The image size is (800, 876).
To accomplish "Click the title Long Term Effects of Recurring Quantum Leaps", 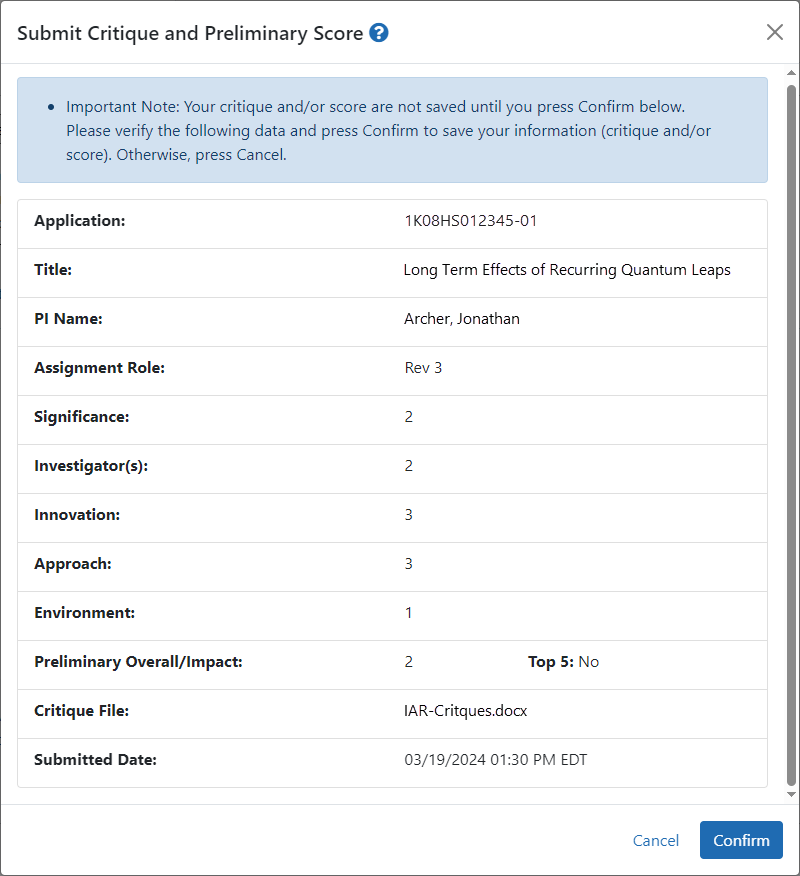I will [x=566, y=270].
